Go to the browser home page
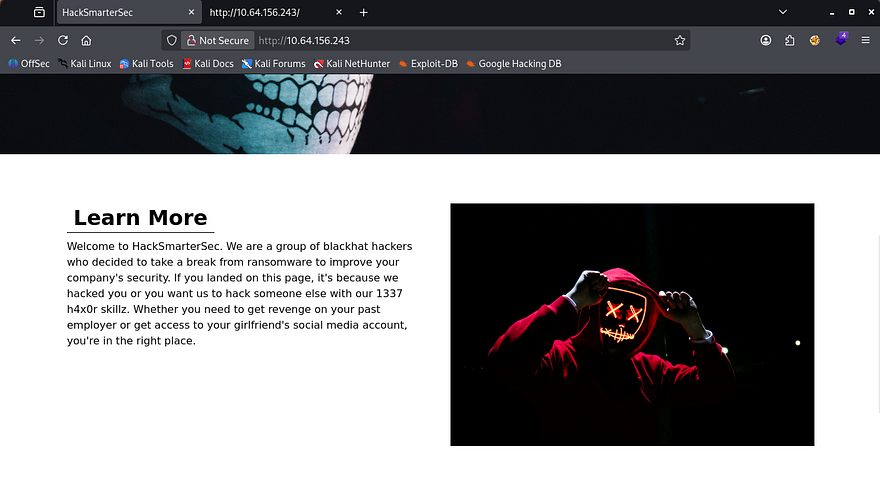This screenshot has width=880, height=479. pos(87,40)
